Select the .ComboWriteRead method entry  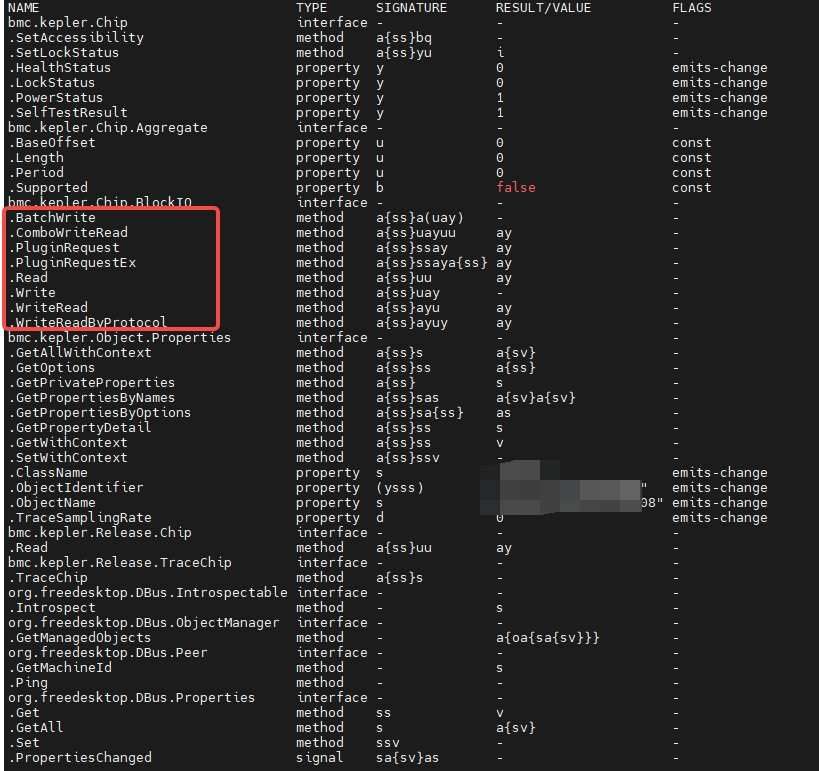tap(68, 233)
